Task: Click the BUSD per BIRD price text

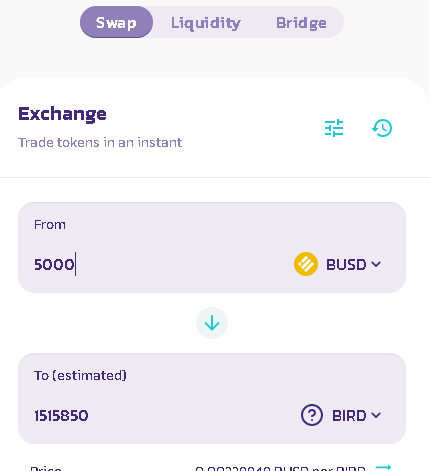Action: (x=280, y=468)
